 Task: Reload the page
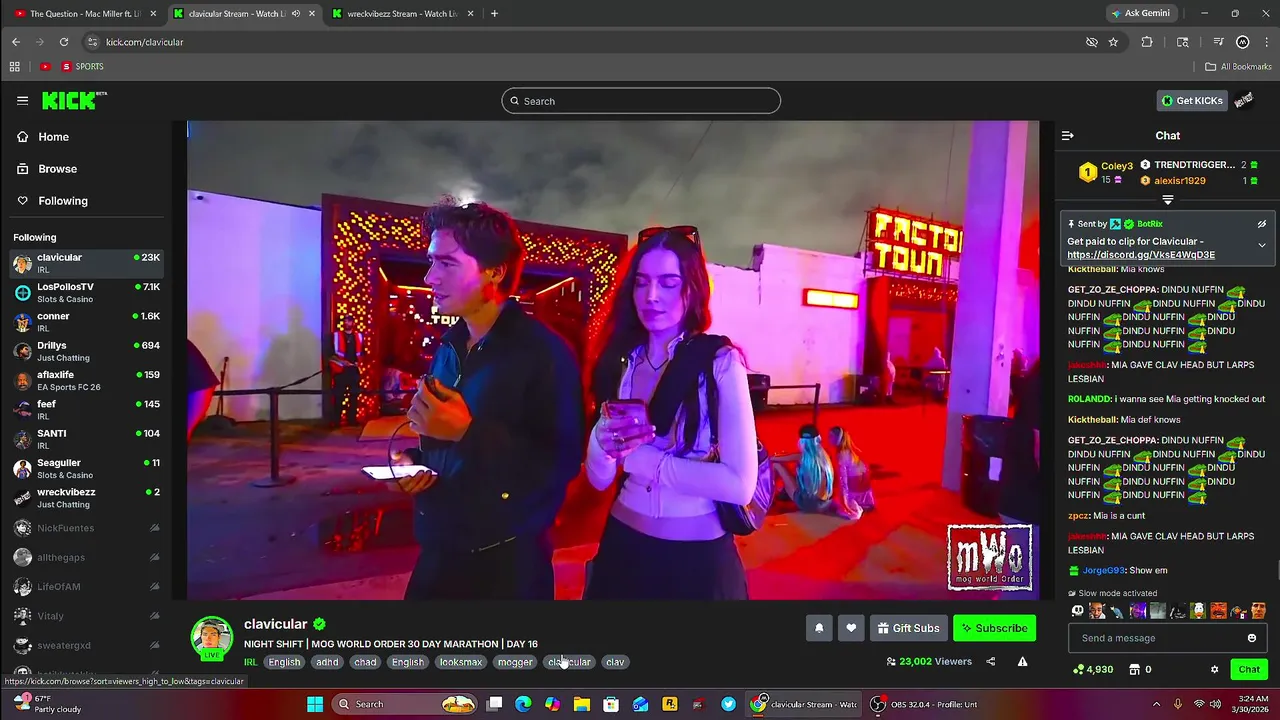[x=64, y=42]
